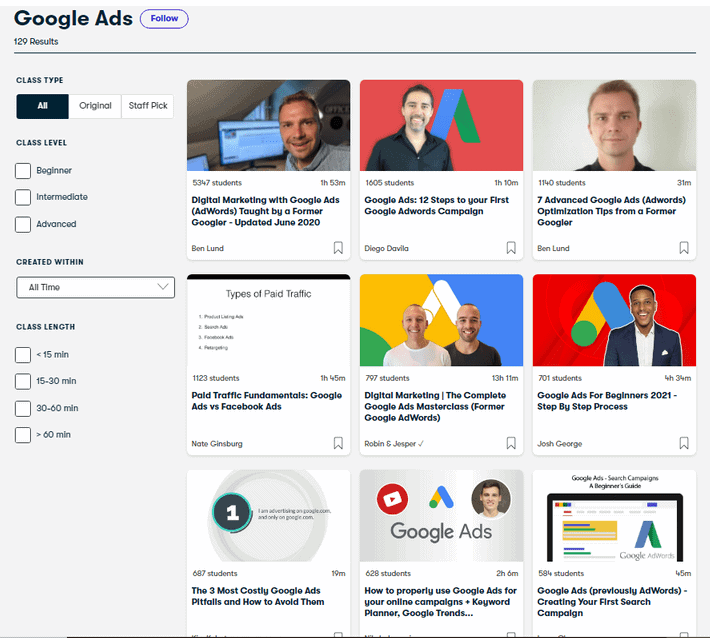
Task: Click thumbnail showing two men with Ads logo
Action: (x=441, y=320)
